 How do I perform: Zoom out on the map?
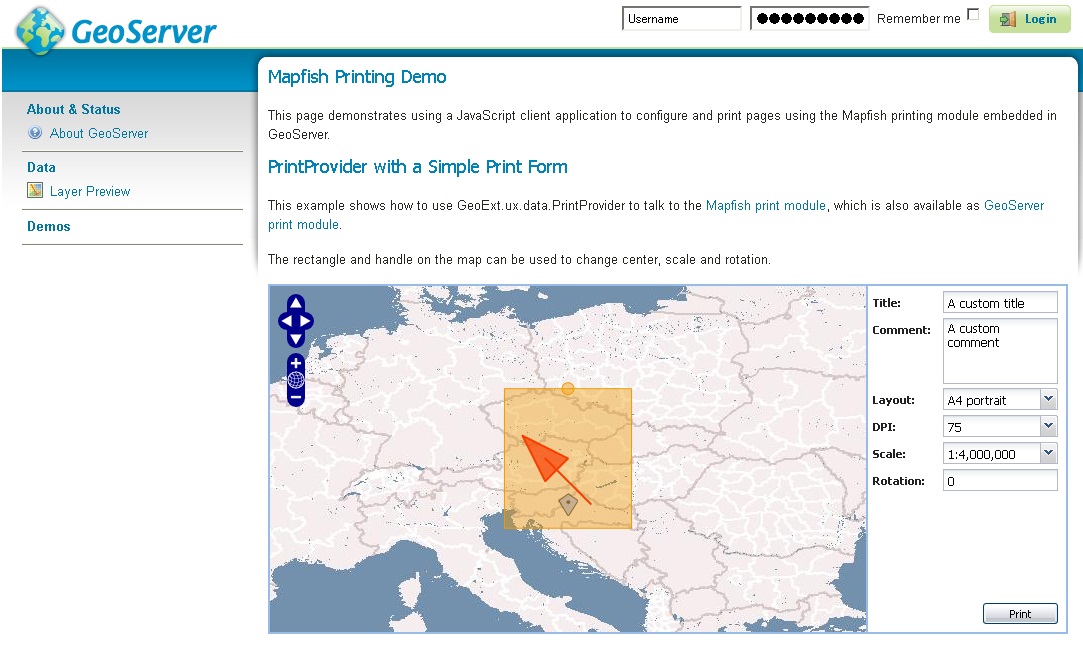(296, 397)
